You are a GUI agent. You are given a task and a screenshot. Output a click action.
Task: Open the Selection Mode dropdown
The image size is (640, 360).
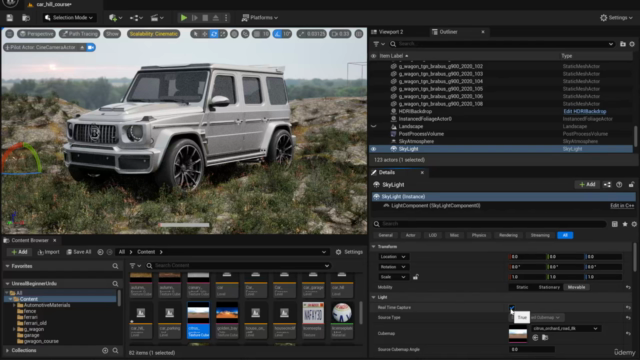click(69, 18)
